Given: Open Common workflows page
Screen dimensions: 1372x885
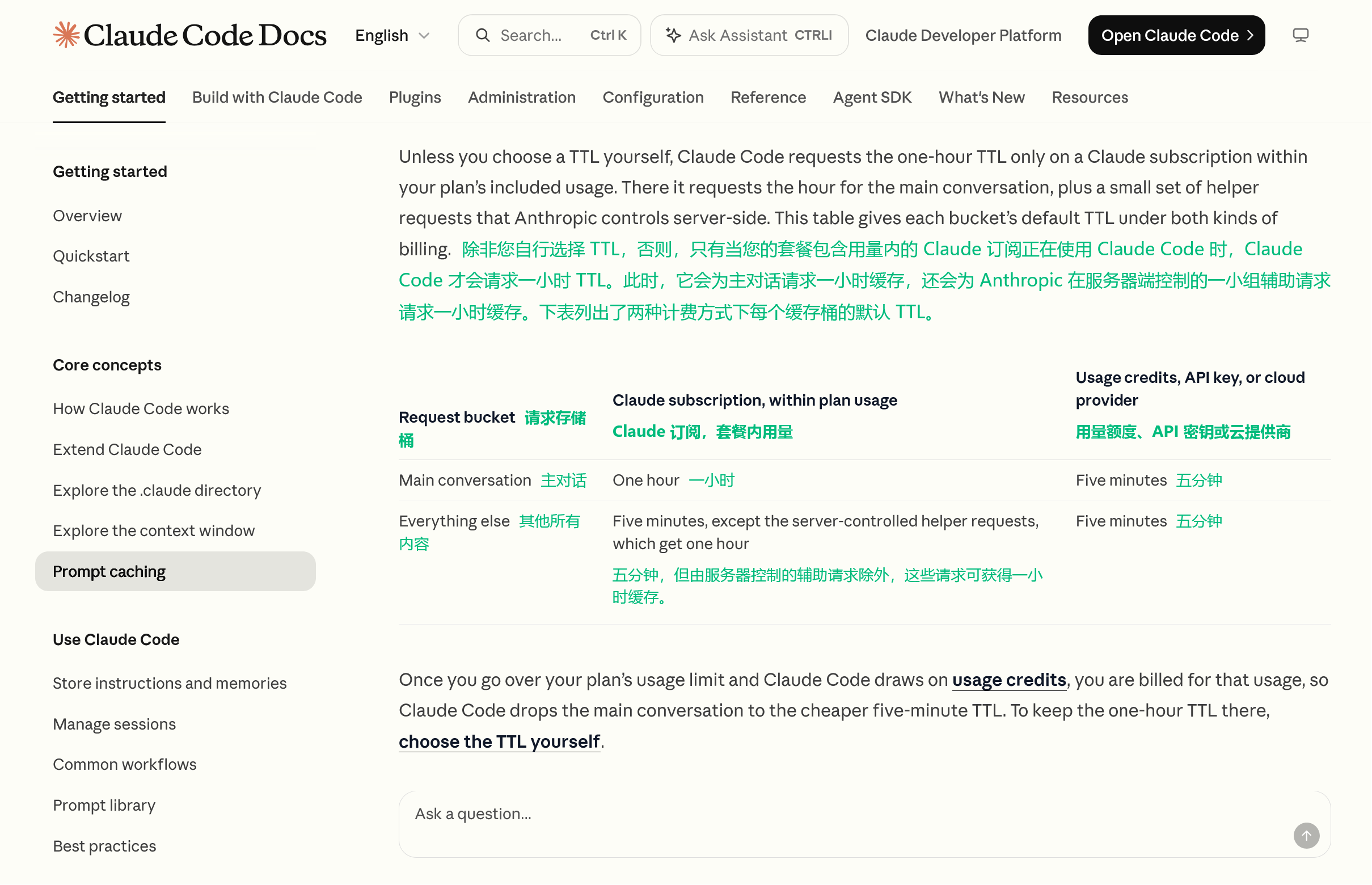Looking at the screenshot, I should pyautogui.click(x=125, y=764).
